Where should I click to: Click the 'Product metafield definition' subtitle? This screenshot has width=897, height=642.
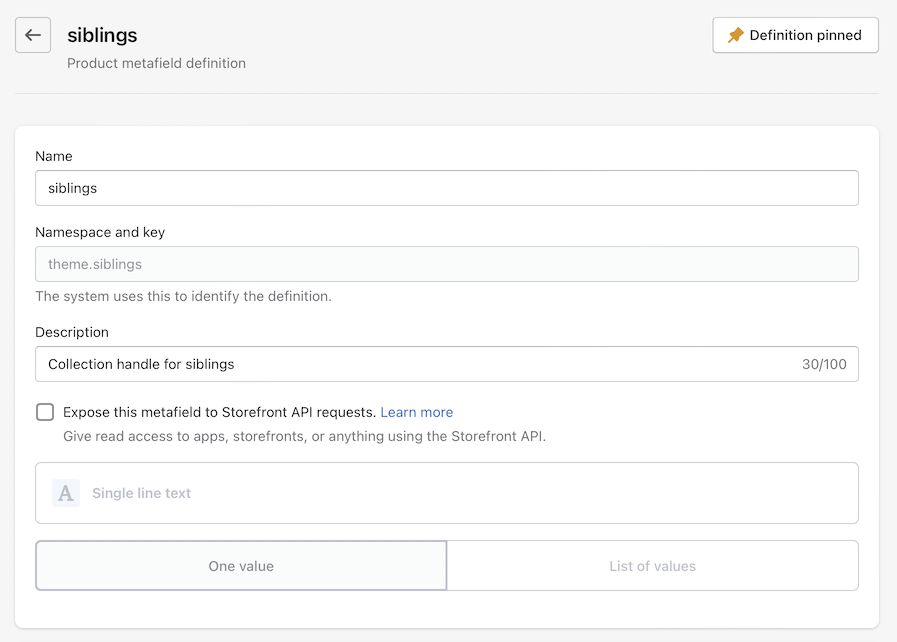pos(156,63)
